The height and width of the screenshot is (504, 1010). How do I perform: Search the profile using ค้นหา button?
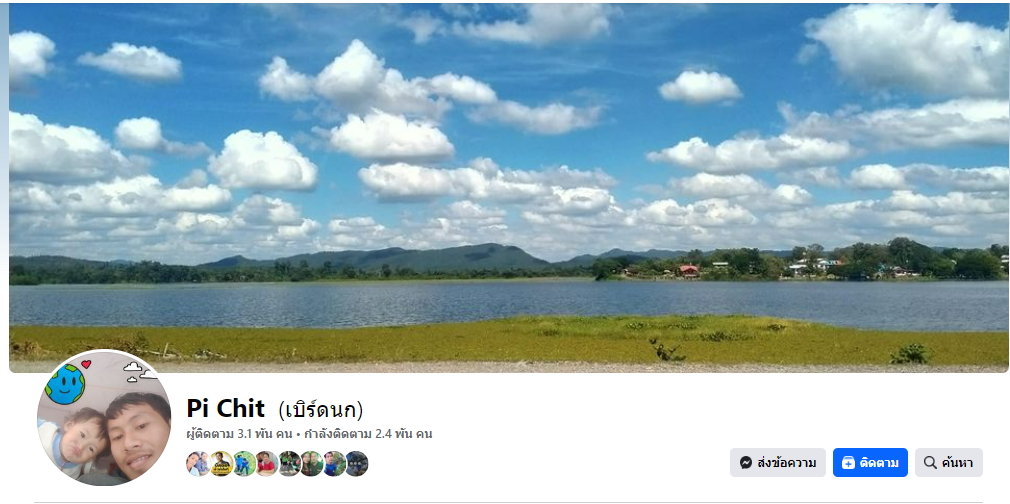pyautogui.click(x=949, y=463)
